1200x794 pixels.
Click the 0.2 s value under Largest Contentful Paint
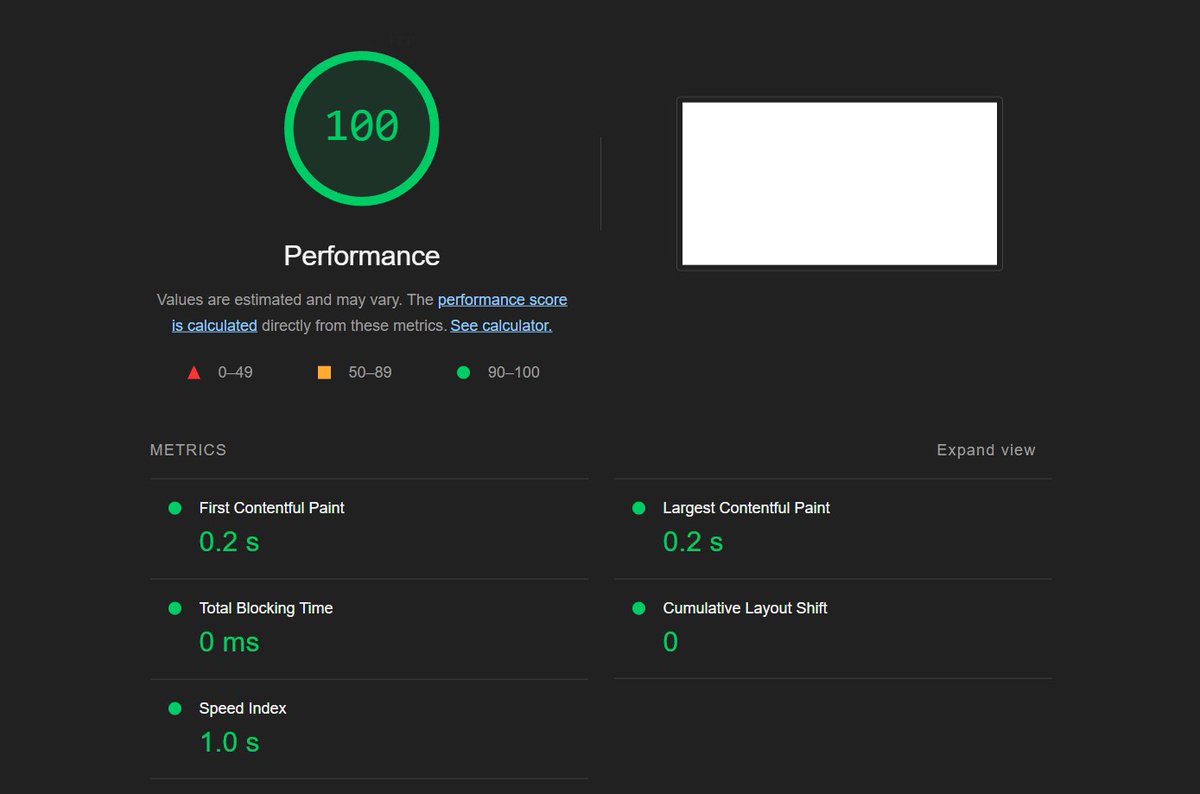coord(693,542)
